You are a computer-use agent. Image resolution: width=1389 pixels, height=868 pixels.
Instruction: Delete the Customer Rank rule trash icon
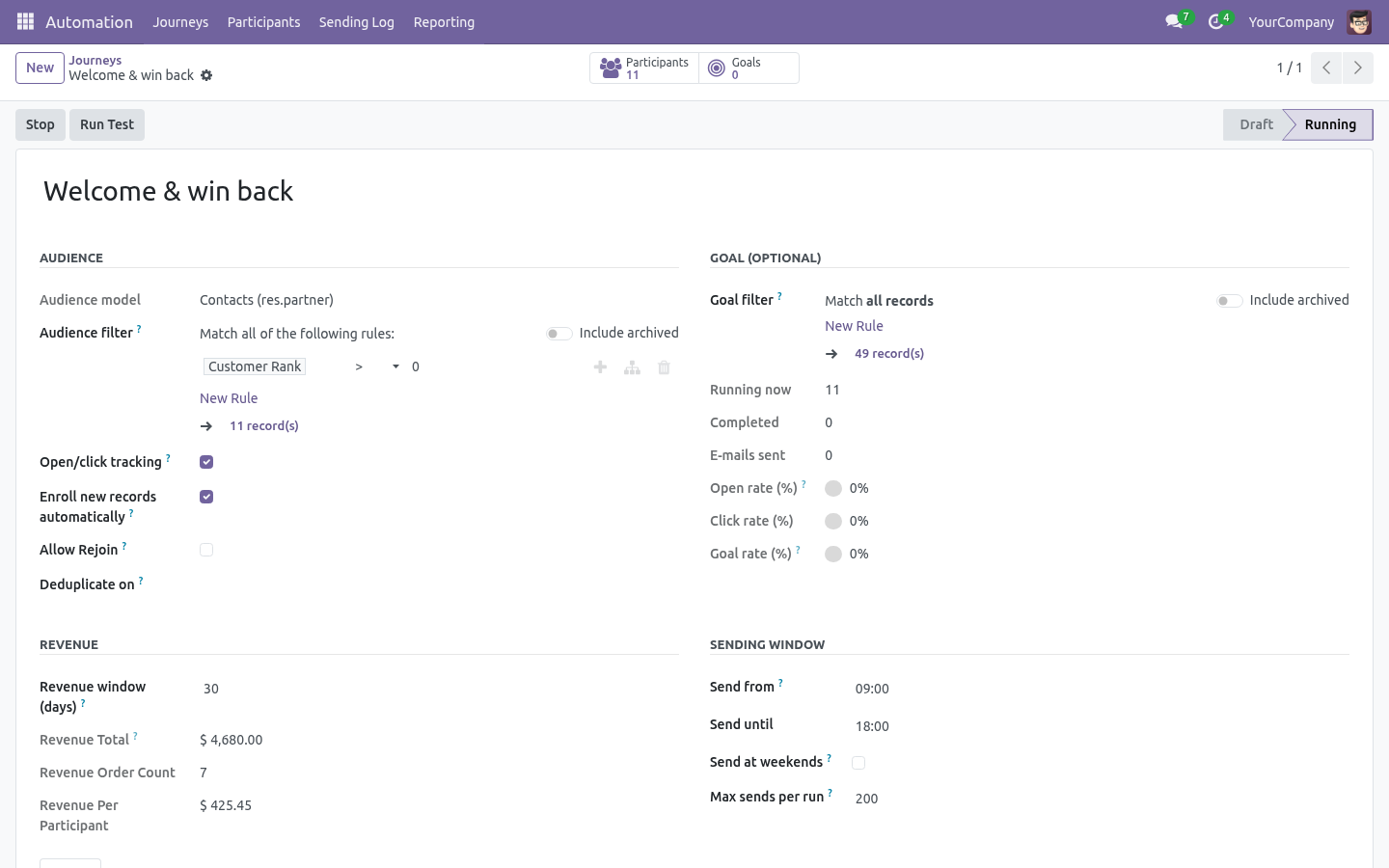[x=664, y=366]
